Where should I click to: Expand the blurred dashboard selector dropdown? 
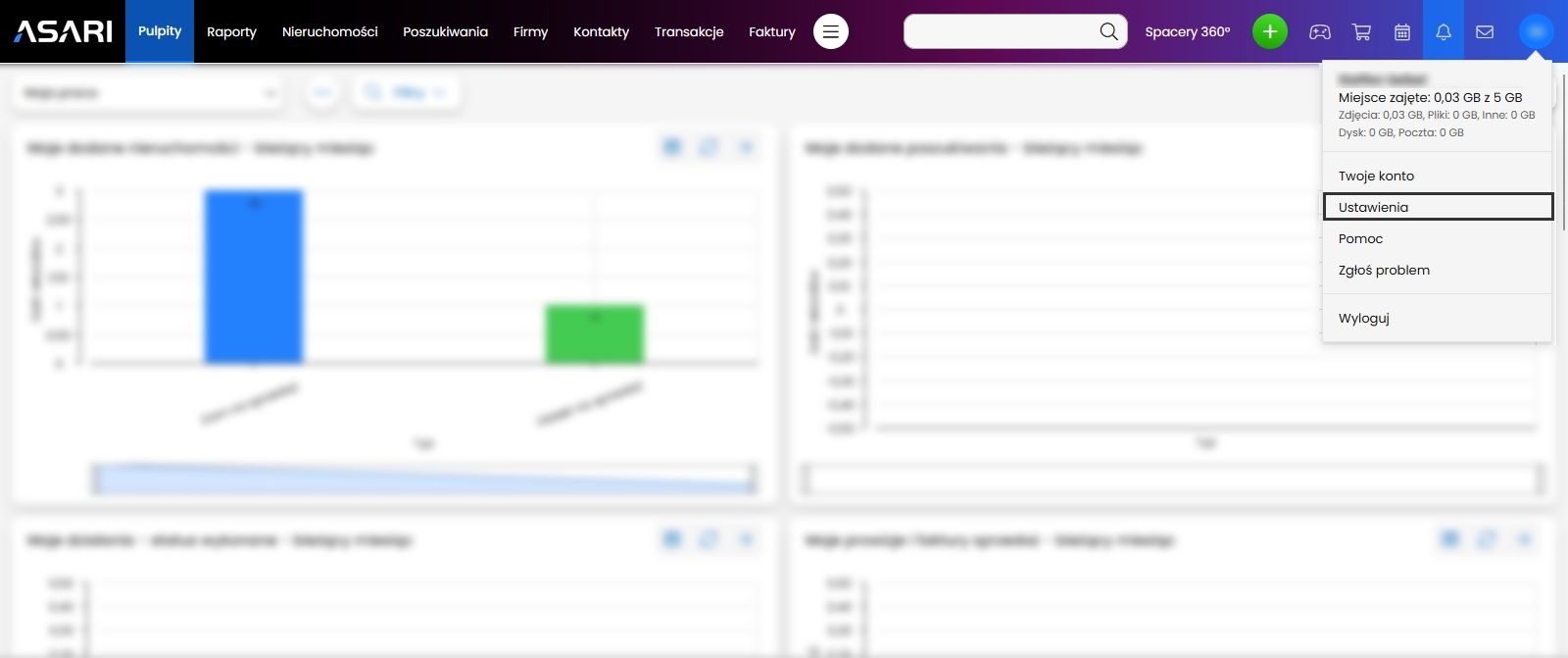tap(149, 93)
